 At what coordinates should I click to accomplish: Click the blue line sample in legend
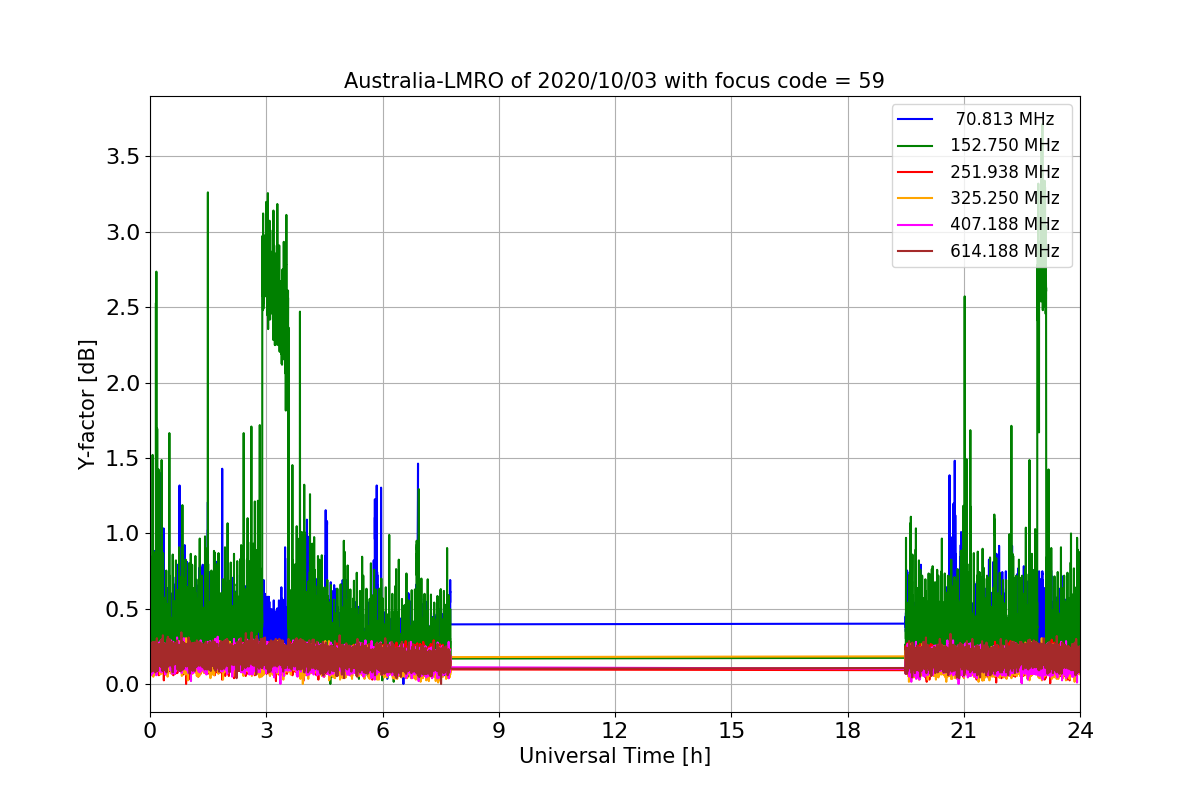coord(915,119)
